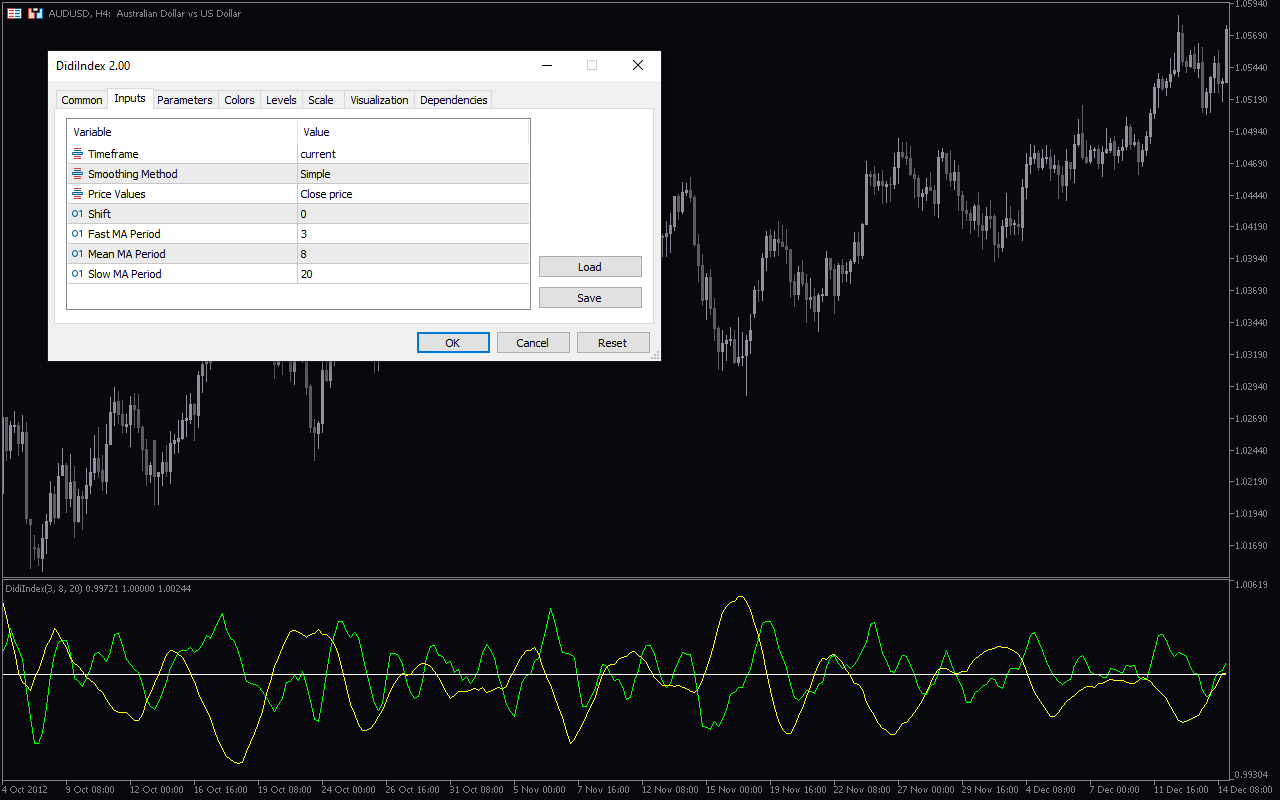Click the integer icon beside Slow MA Period
Viewport: 1280px width, 800px height.
78,274
